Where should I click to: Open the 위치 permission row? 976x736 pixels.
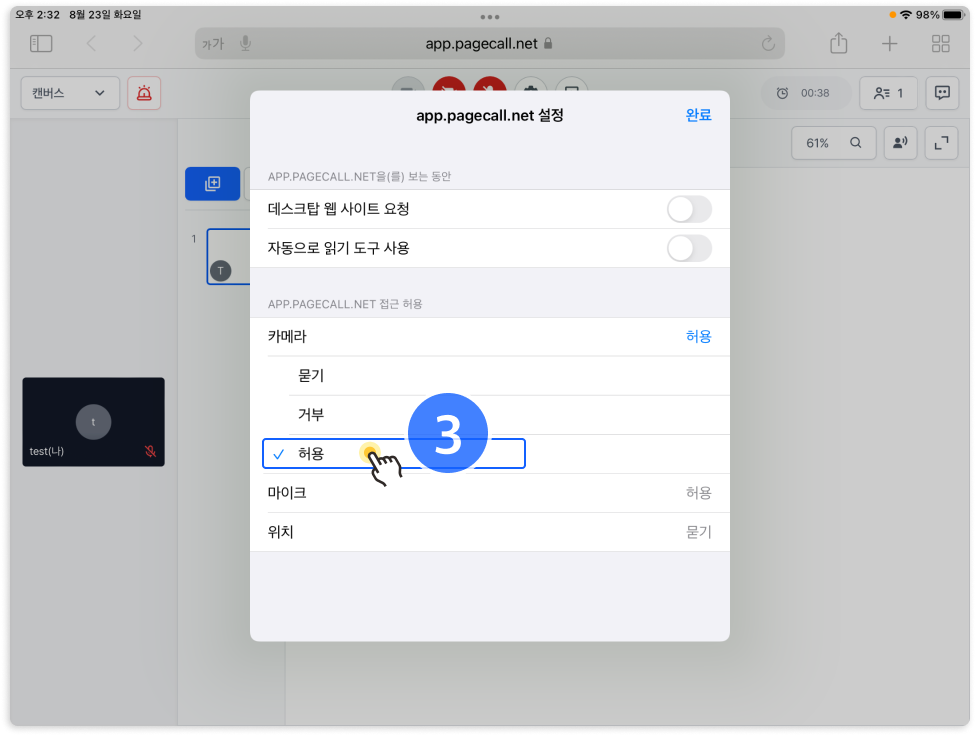pos(490,532)
